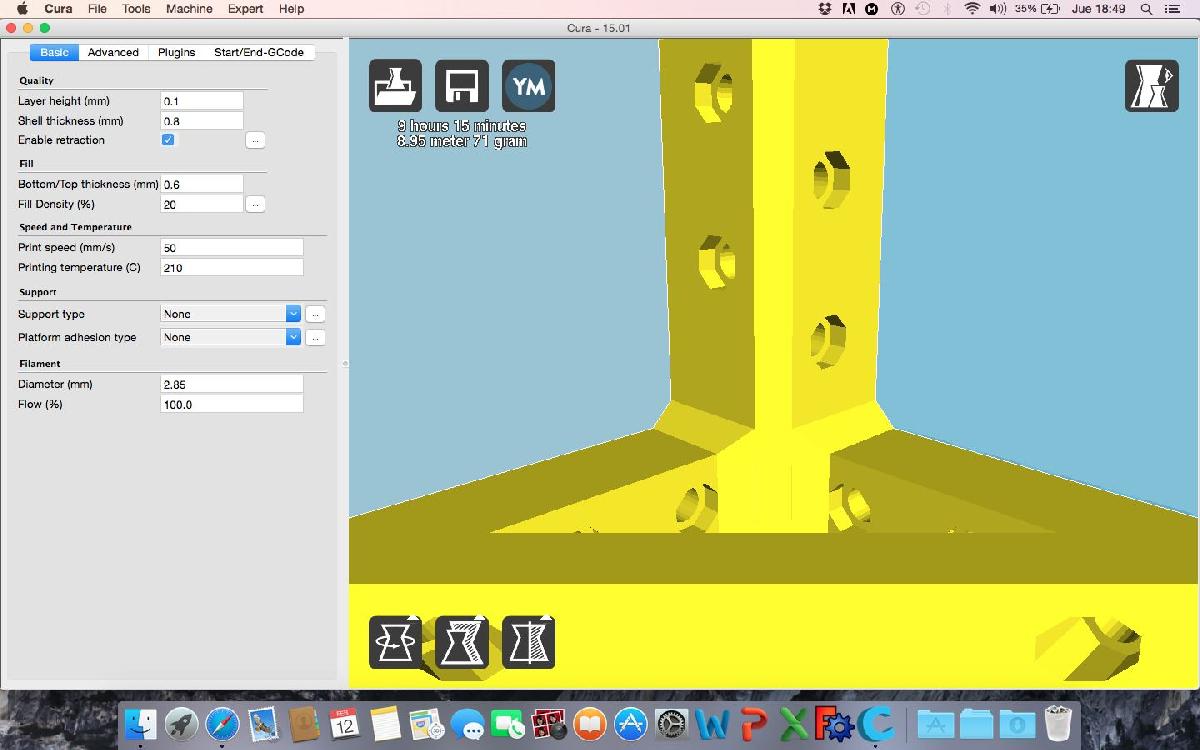The image size is (1200, 750).
Task: Click the Layer height input field
Action: point(202,101)
